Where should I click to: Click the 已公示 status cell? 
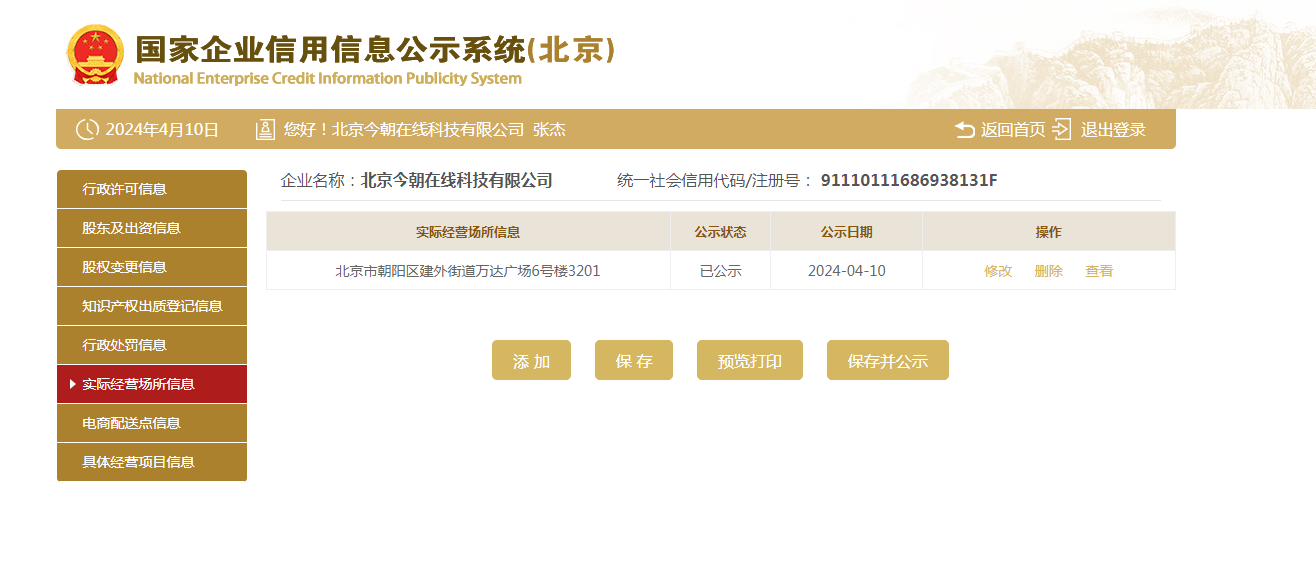(720, 271)
